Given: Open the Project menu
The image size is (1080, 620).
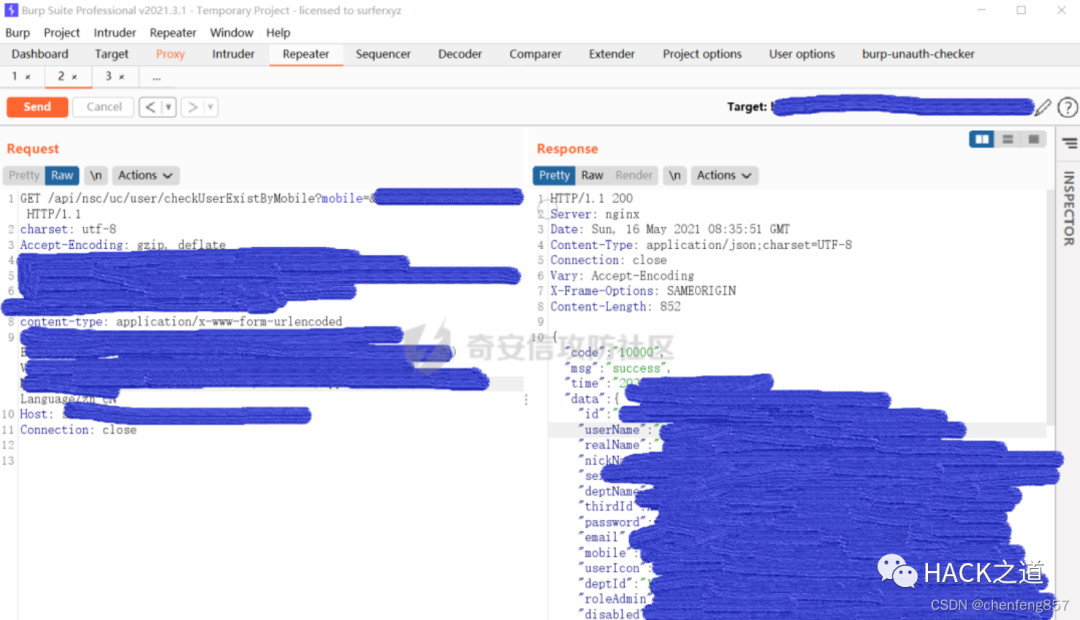Looking at the screenshot, I should pyautogui.click(x=61, y=32).
